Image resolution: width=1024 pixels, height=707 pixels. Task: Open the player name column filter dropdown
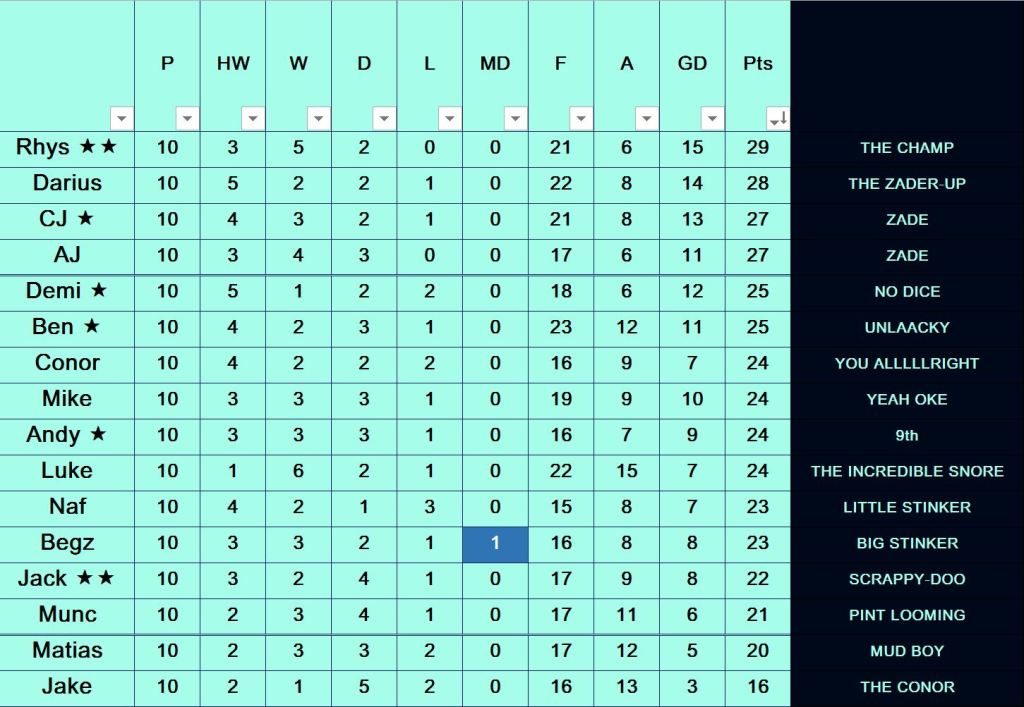(x=121, y=119)
